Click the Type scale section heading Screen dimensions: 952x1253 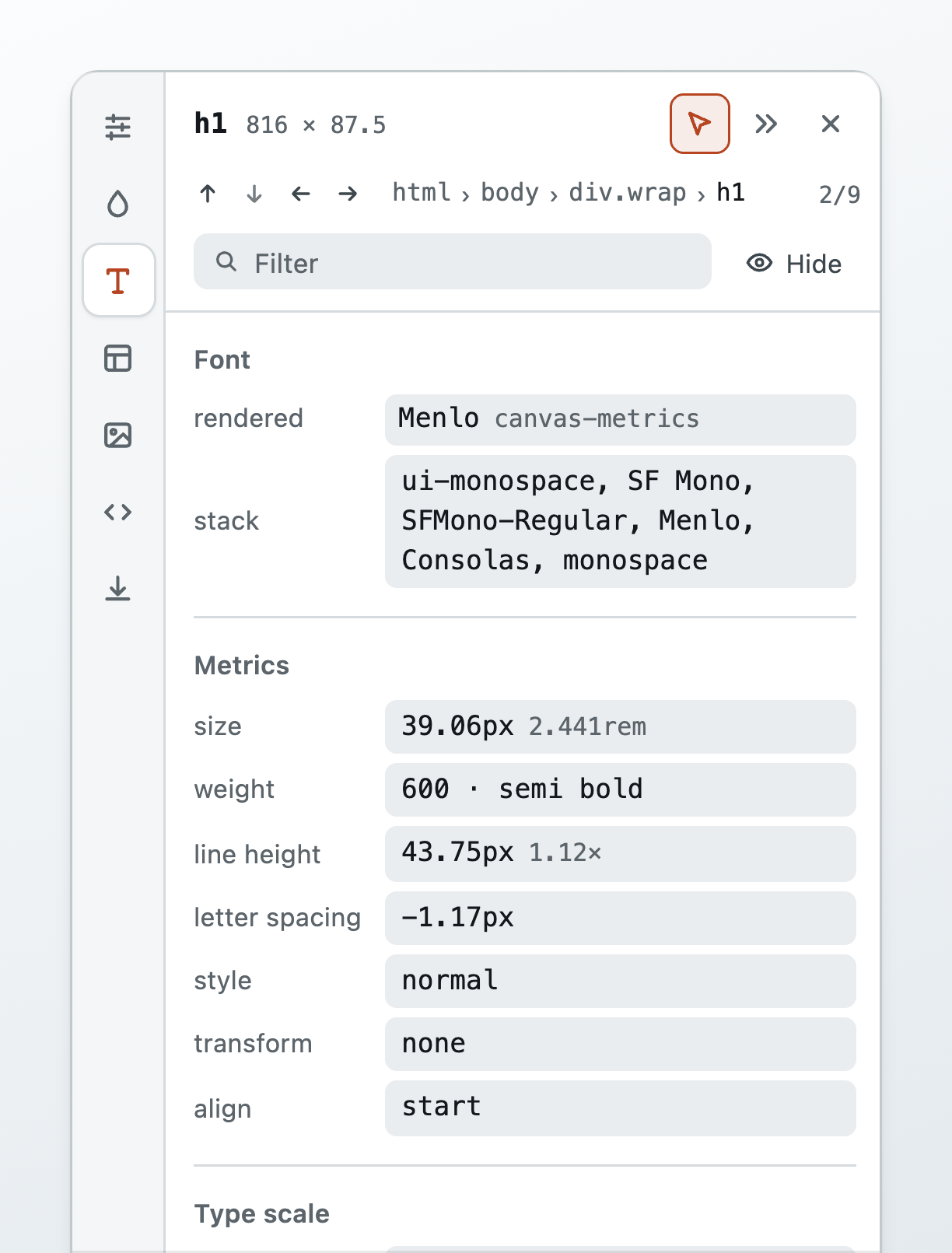(x=262, y=1214)
